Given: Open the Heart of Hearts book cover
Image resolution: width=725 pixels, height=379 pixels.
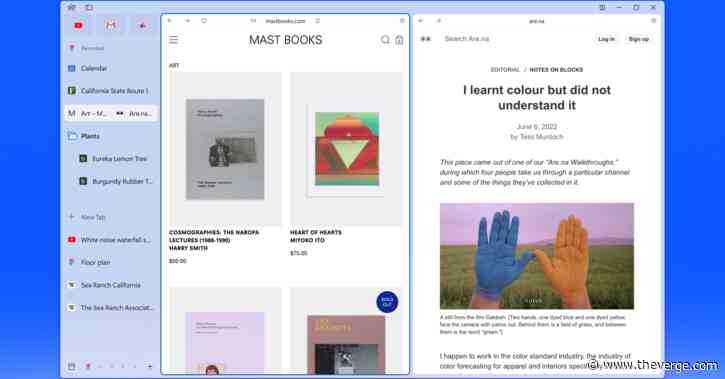Looking at the screenshot, I should (x=346, y=149).
